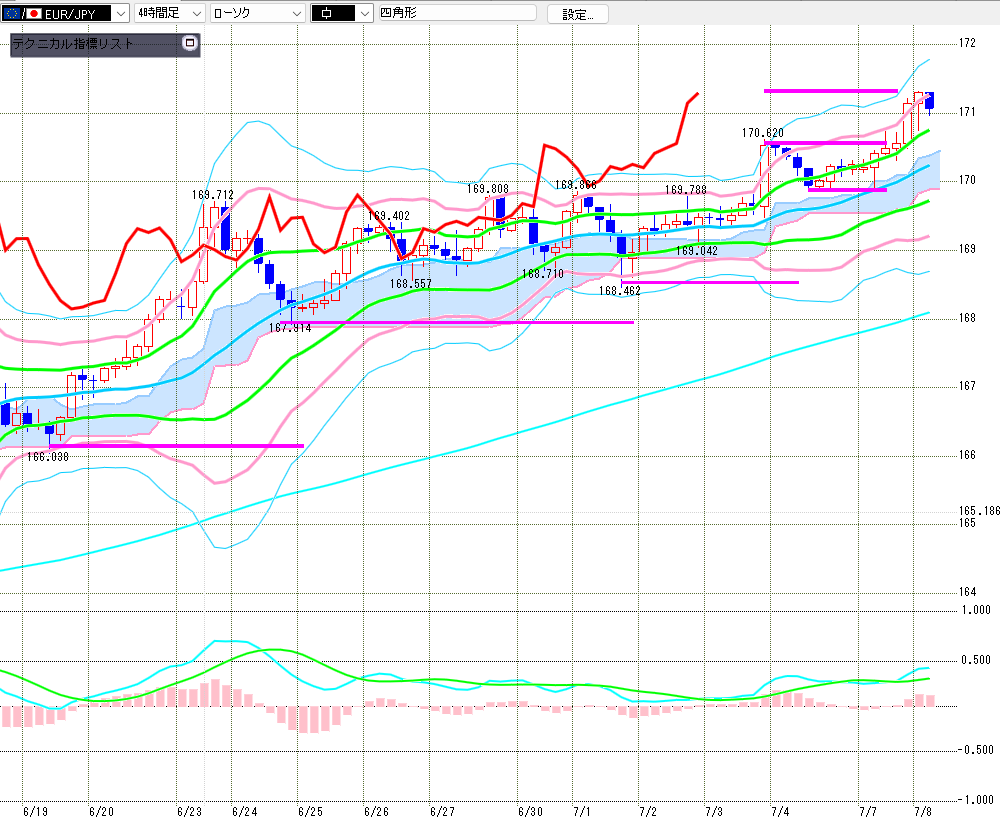1000x819 pixels.
Task: Expand the テクニカル指標リスト panel with its square icon
Action: 189,43
